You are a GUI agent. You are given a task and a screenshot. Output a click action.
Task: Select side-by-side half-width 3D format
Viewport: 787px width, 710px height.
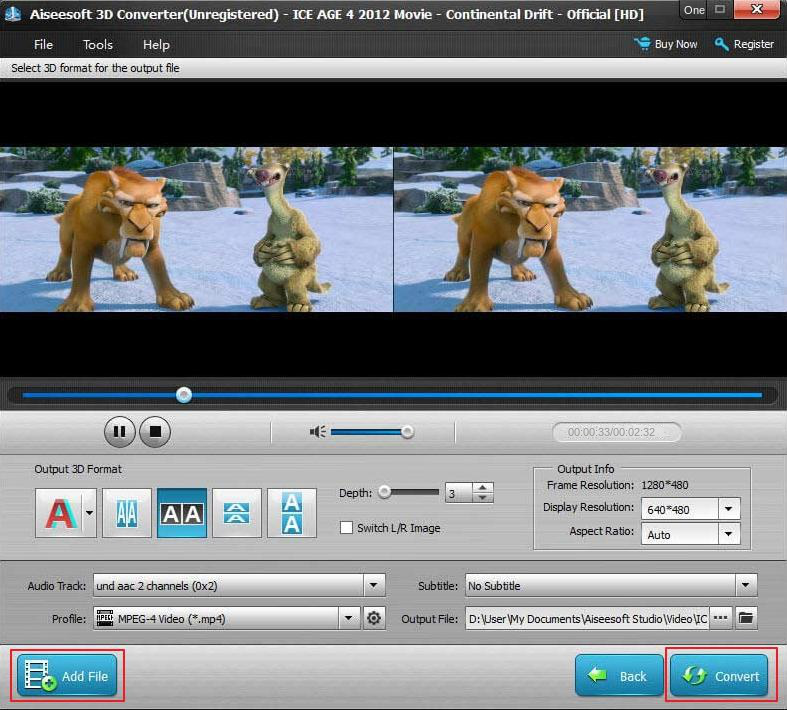click(x=127, y=513)
